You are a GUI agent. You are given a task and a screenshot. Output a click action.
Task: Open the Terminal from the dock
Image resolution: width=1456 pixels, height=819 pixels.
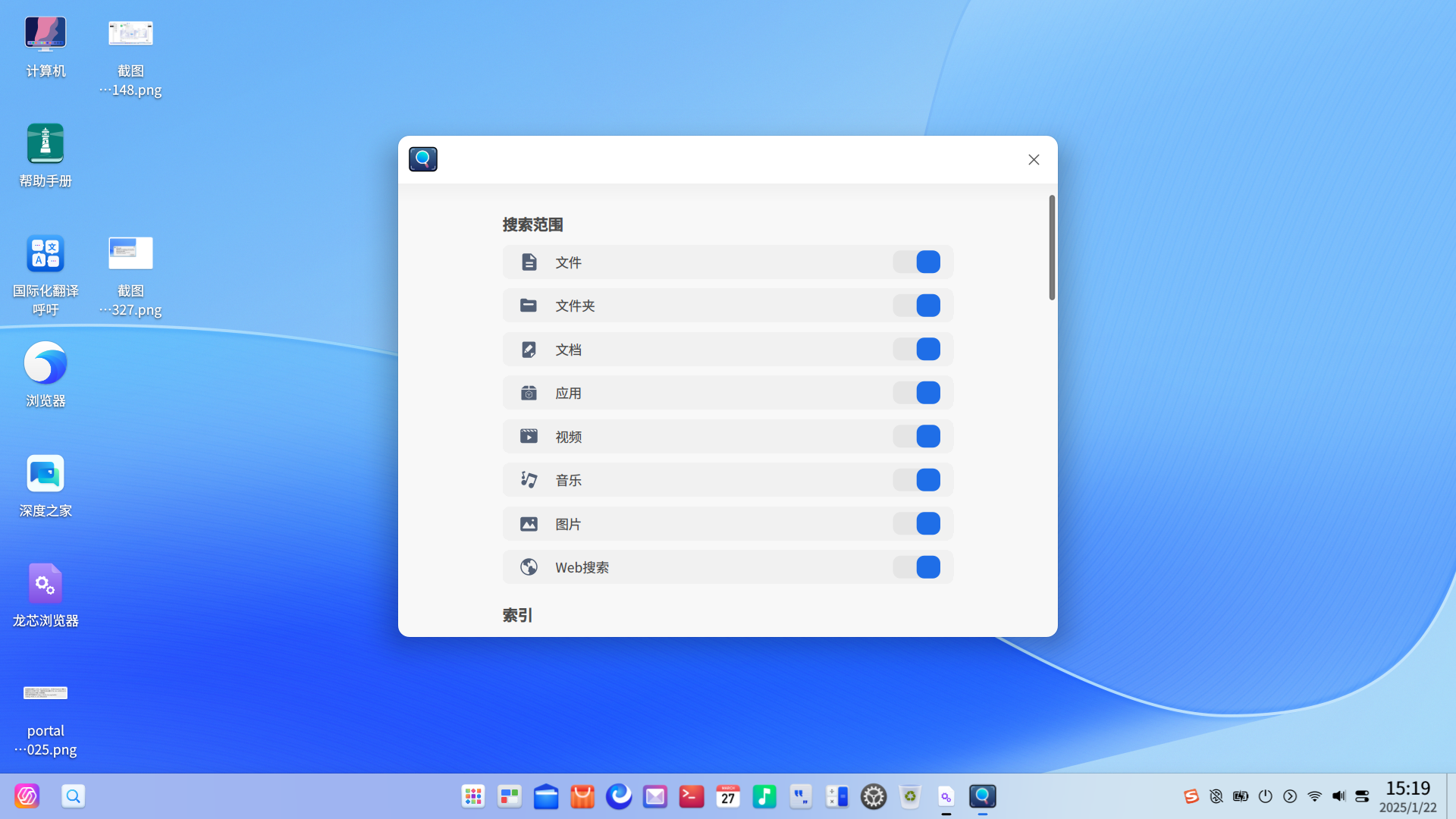(x=692, y=796)
